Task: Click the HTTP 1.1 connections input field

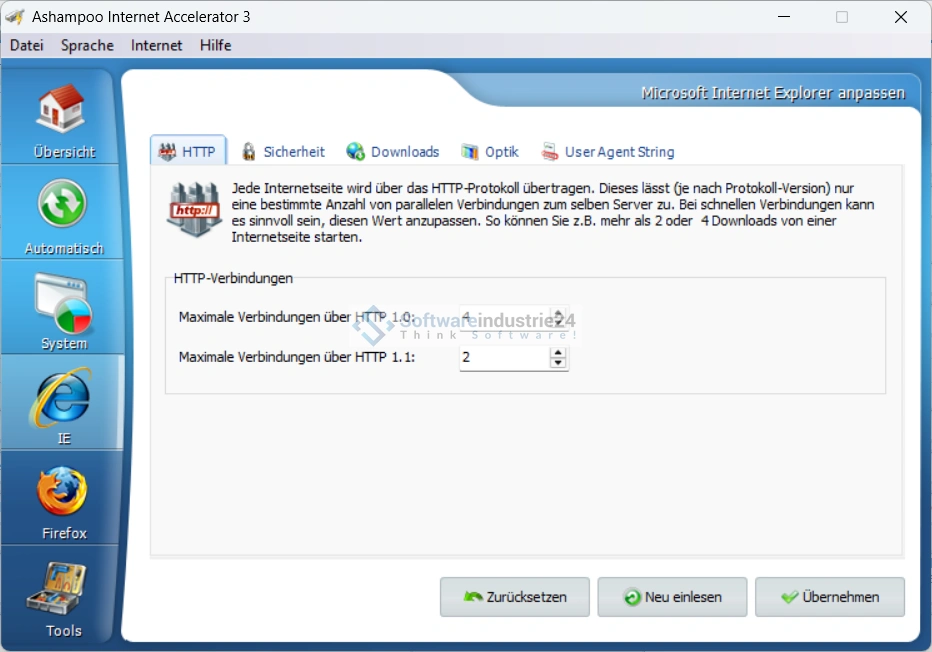Action: coord(503,357)
